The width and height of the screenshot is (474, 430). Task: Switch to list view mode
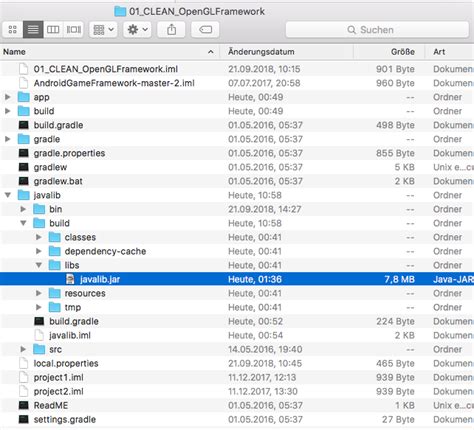coord(33,30)
